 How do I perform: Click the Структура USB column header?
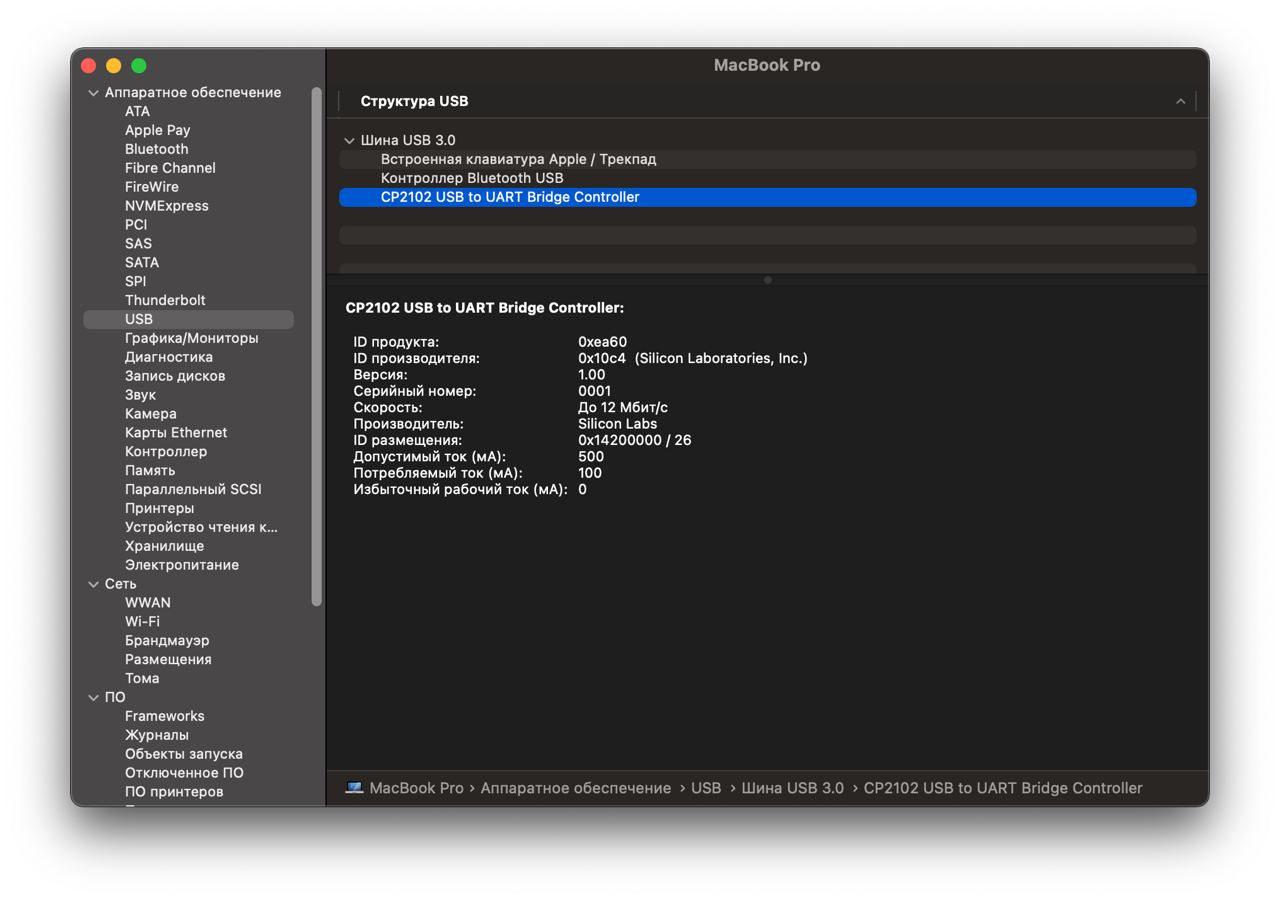414,101
